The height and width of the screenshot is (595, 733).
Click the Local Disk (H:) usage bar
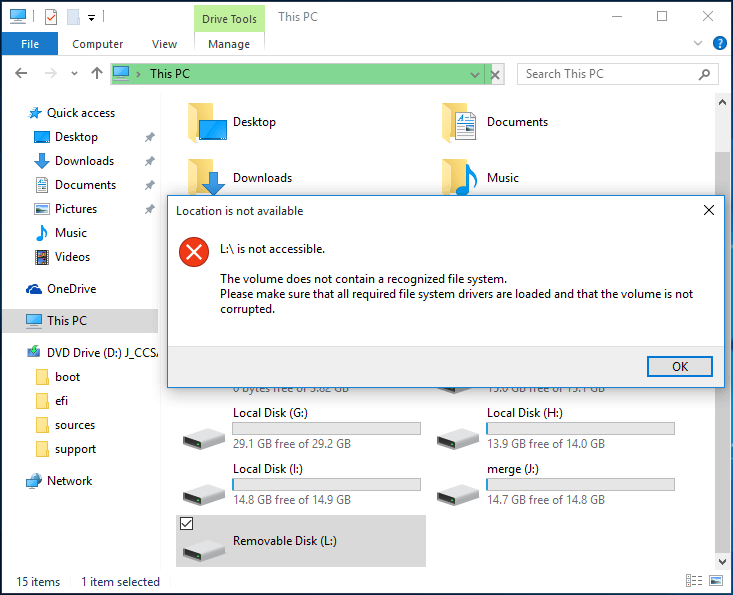click(x=580, y=428)
